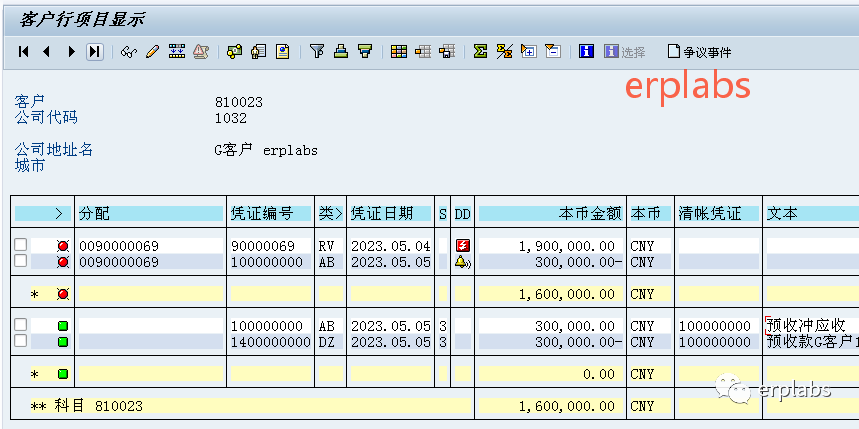Go to previous item arrow
The image size is (859, 429).
[46, 52]
